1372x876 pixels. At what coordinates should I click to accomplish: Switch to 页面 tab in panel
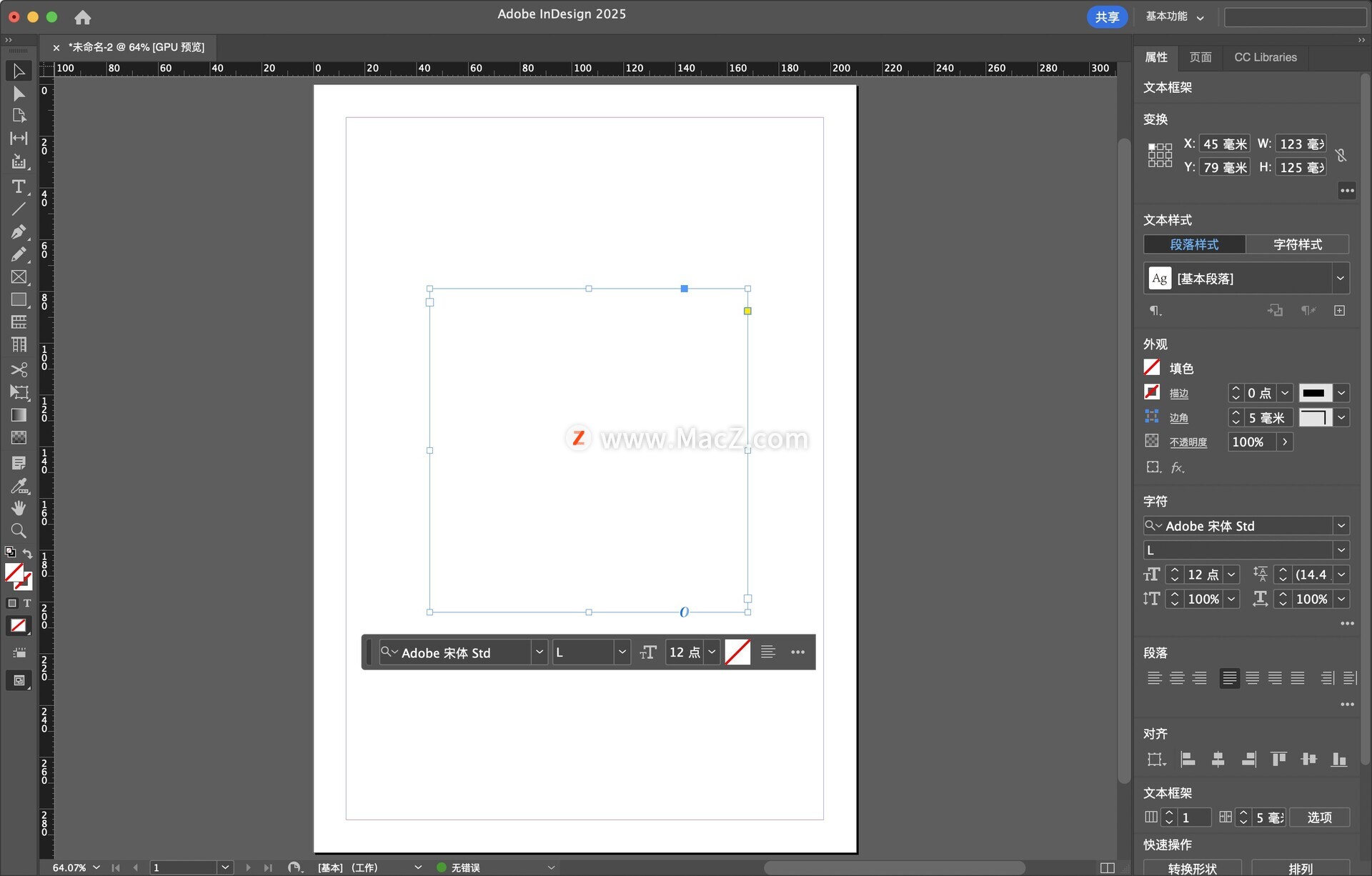coord(1200,57)
